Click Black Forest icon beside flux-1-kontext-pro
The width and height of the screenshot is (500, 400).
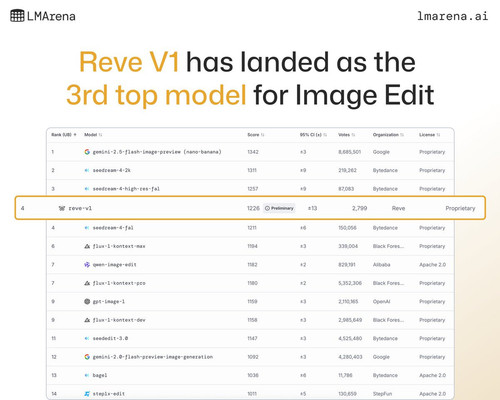click(x=87, y=283)
